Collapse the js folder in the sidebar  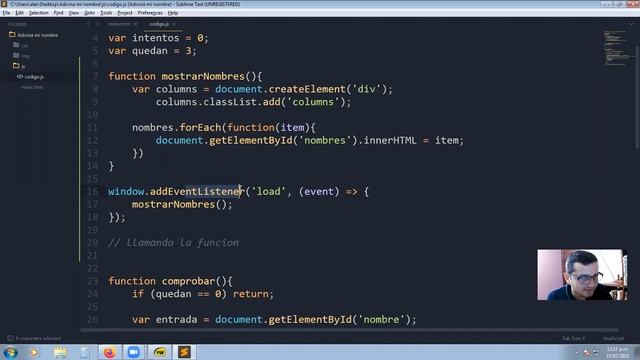click(x=19, y=66)
